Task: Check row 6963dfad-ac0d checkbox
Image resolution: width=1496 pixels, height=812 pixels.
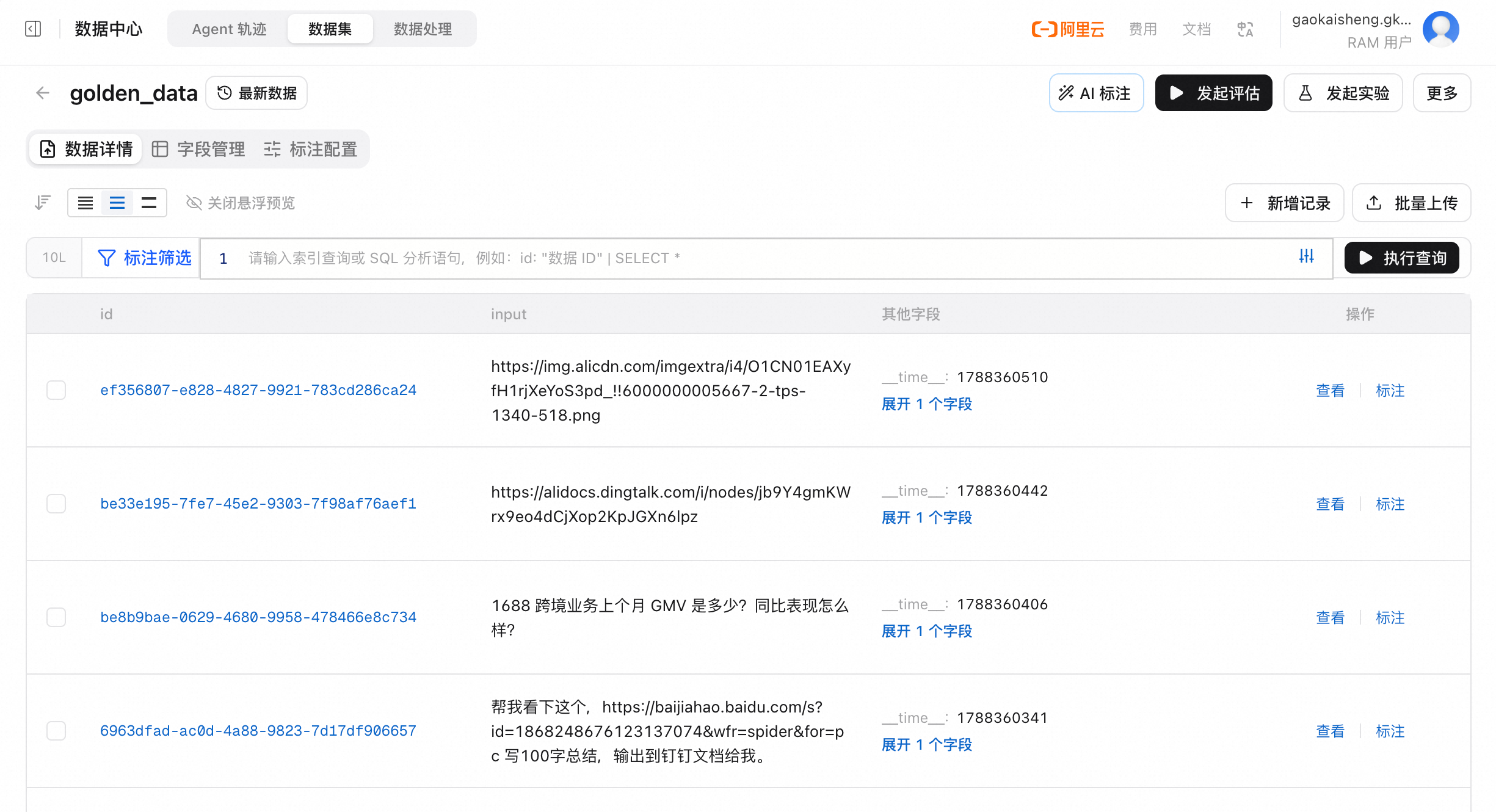Action: (x=56, y=731)
